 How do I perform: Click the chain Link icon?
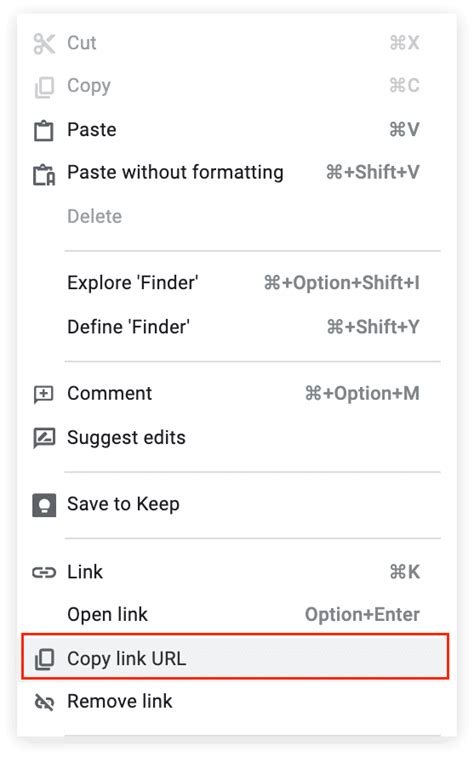click(x=44, y=573)
